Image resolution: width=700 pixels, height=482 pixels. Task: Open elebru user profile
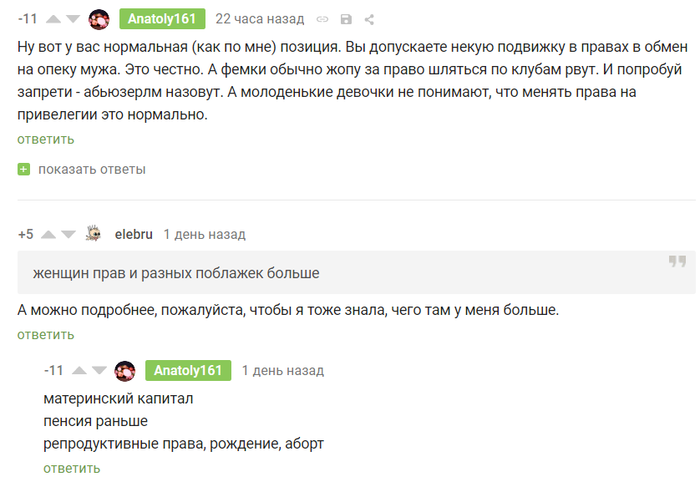click(133, 234)
